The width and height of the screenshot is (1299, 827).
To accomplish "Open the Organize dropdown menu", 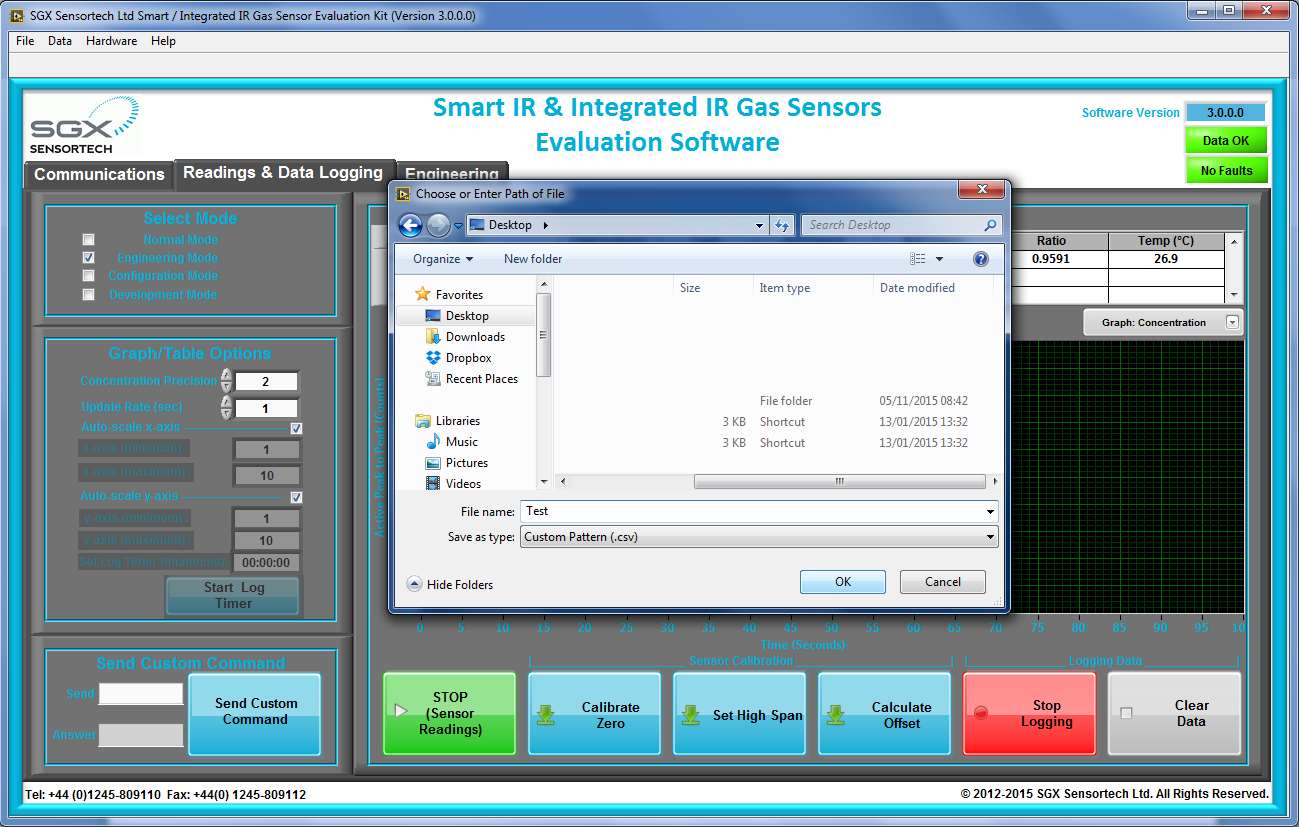I will coord(443,259).
